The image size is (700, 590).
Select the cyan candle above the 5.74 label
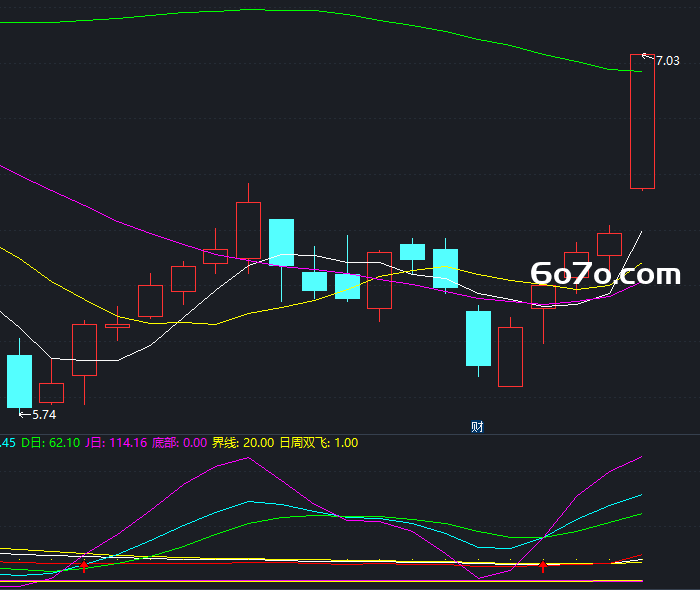pos(19,381)
